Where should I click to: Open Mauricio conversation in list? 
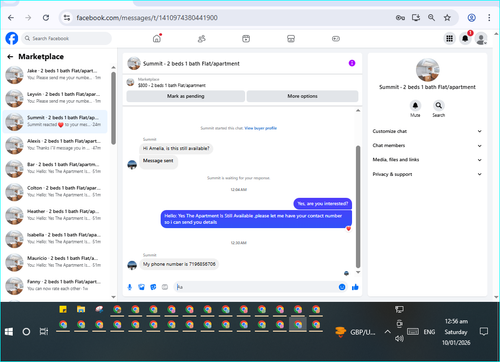tap(55, 262)
